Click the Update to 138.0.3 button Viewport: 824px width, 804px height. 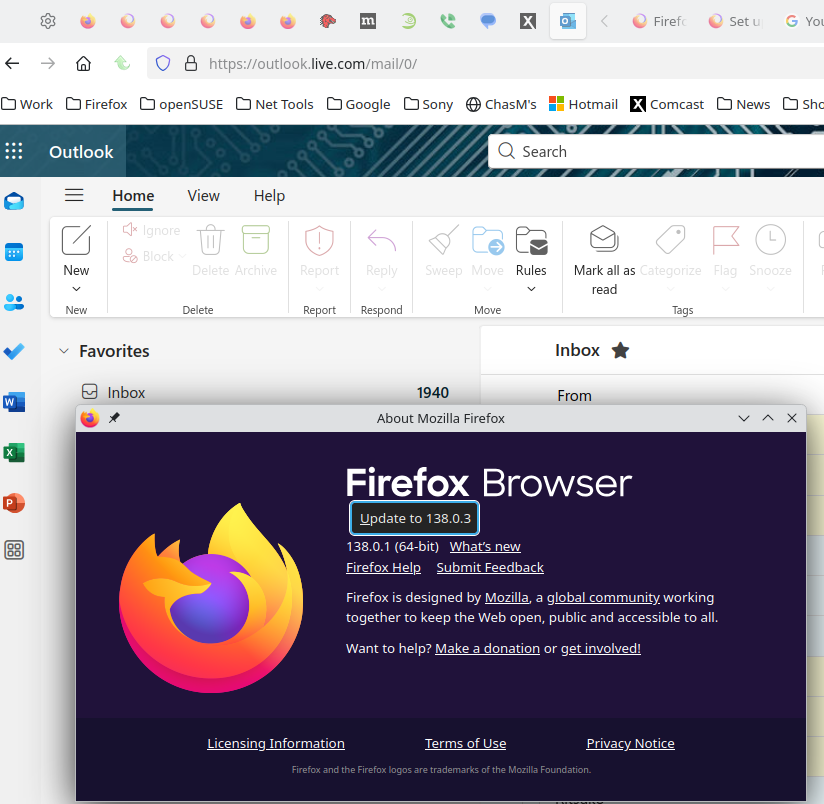(x=415, y=518)
